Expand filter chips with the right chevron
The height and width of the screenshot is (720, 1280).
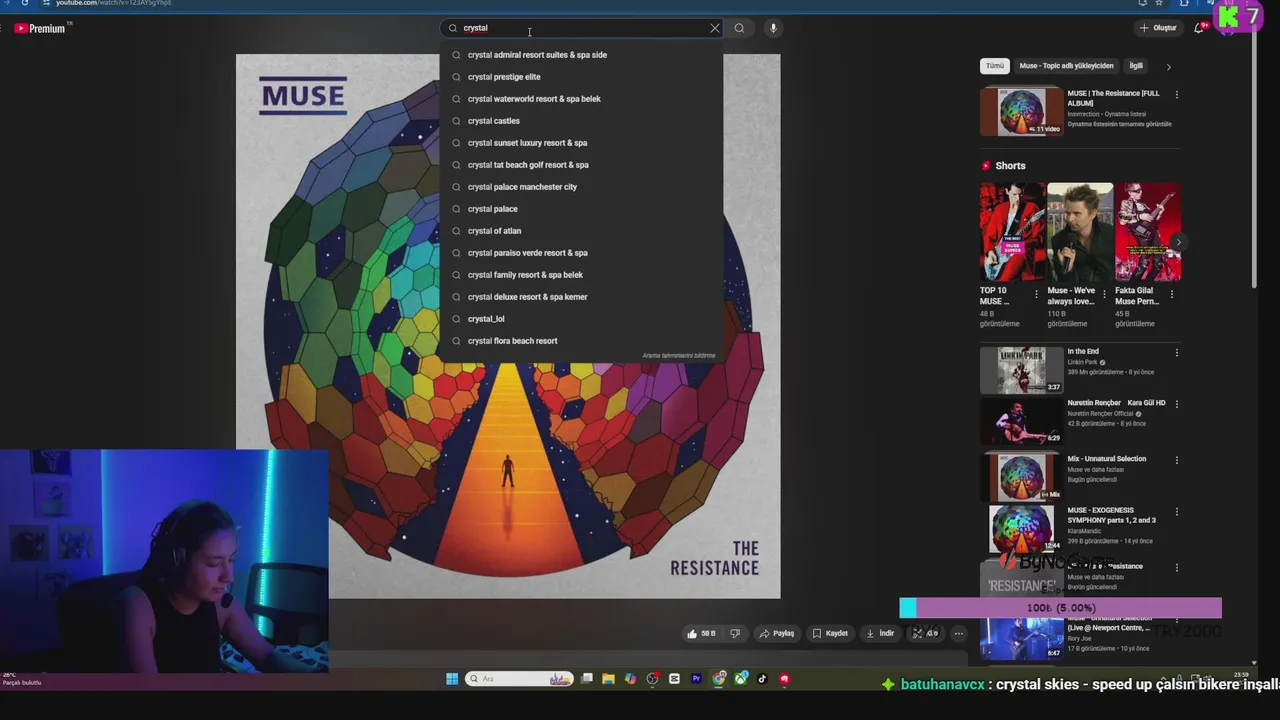click(x=1168, y=66)
